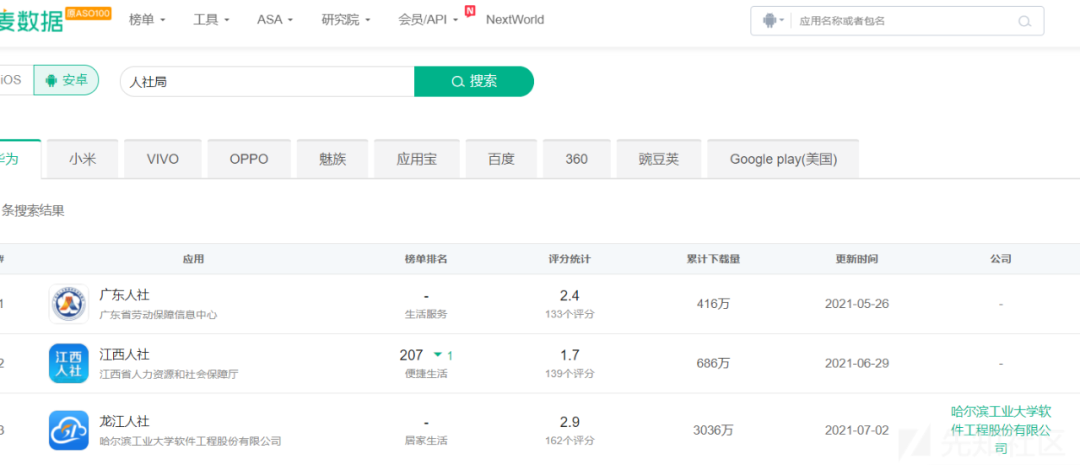The width and height of the screenshot is (1080, 465).
Task: Click the 广东人社 app icon
Action: pyautogui.click(x=69, y=304)
